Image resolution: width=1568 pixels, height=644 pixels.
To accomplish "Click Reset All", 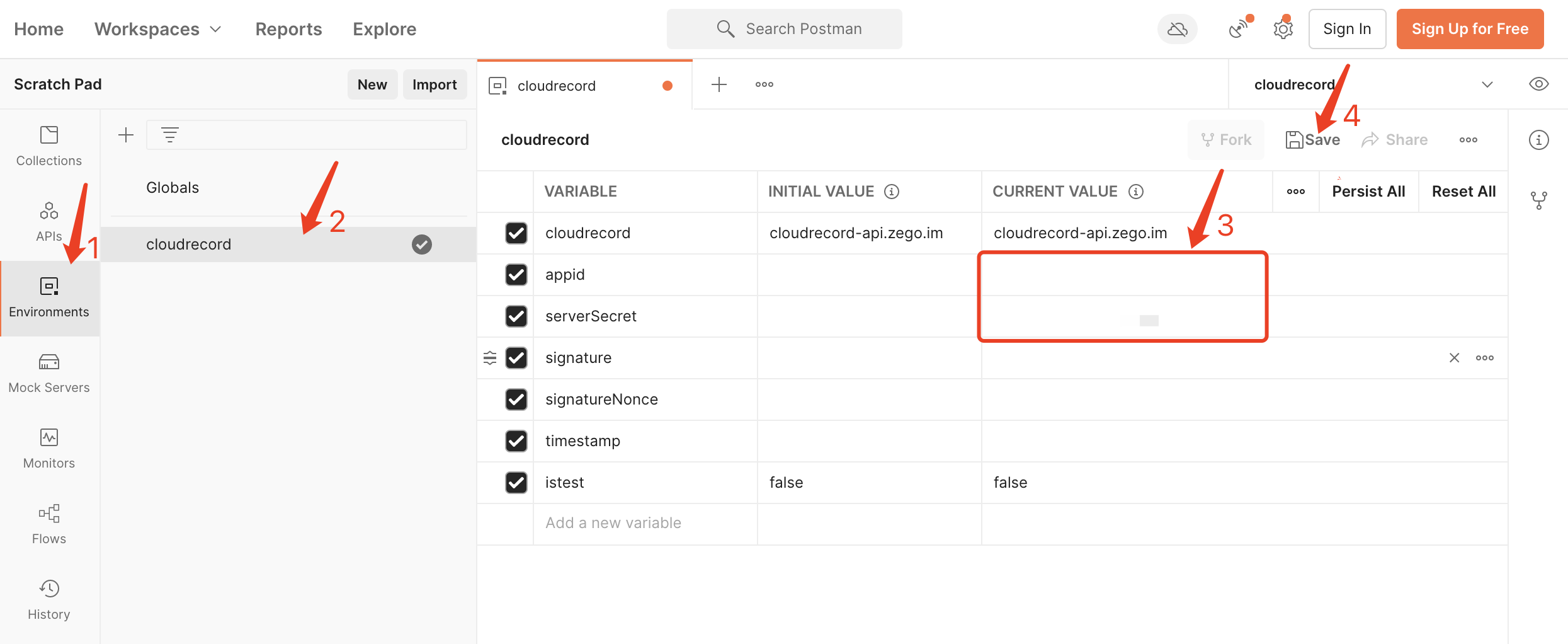I will pos(1463,192).
